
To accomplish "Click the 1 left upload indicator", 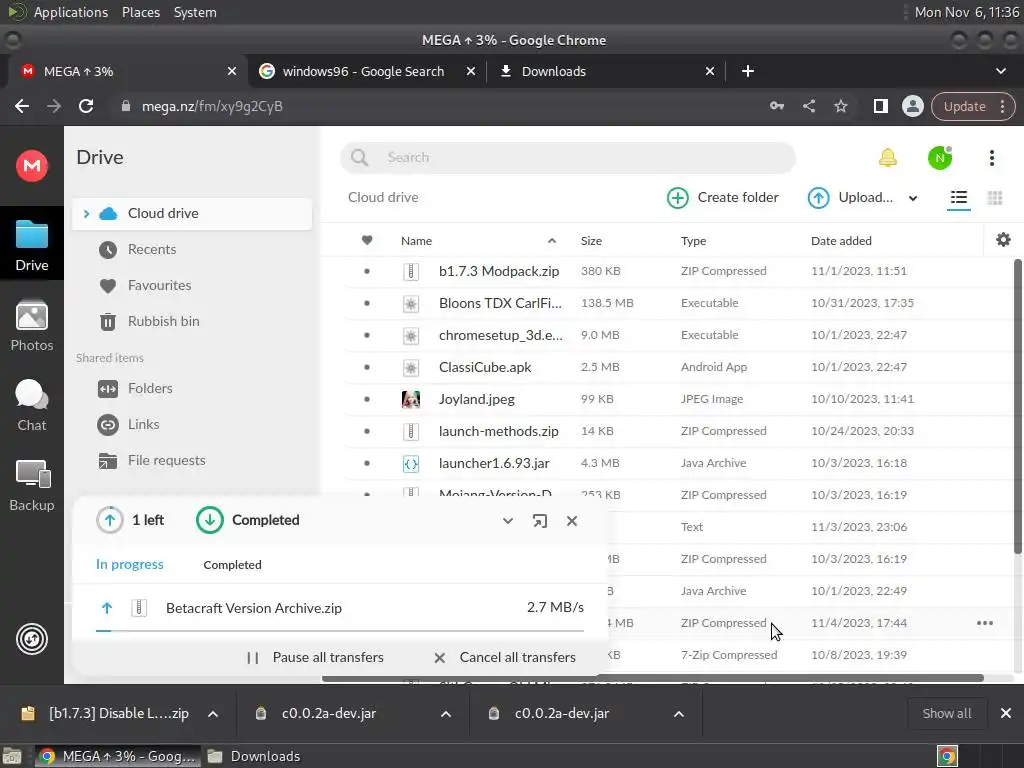I will (x=130, y=520).
